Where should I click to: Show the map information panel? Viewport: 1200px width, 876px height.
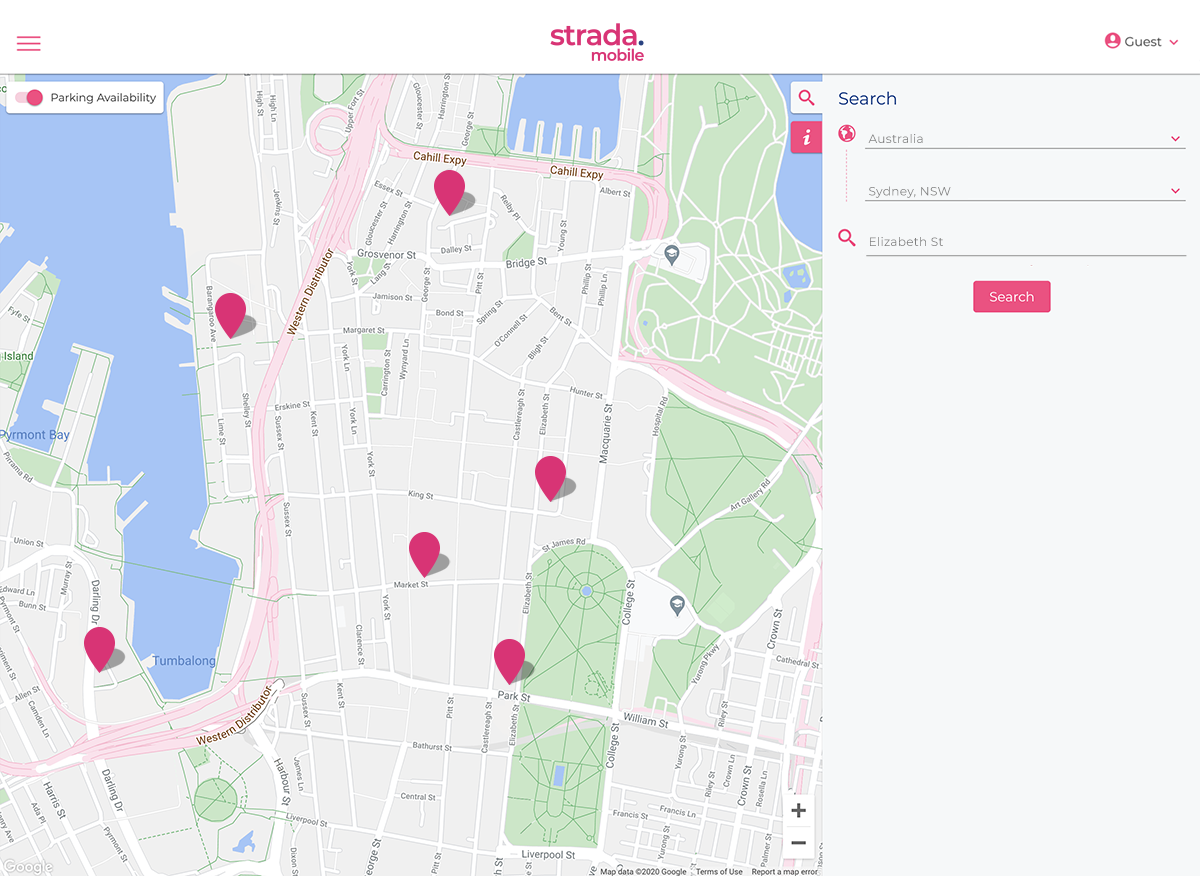[806, 138]
